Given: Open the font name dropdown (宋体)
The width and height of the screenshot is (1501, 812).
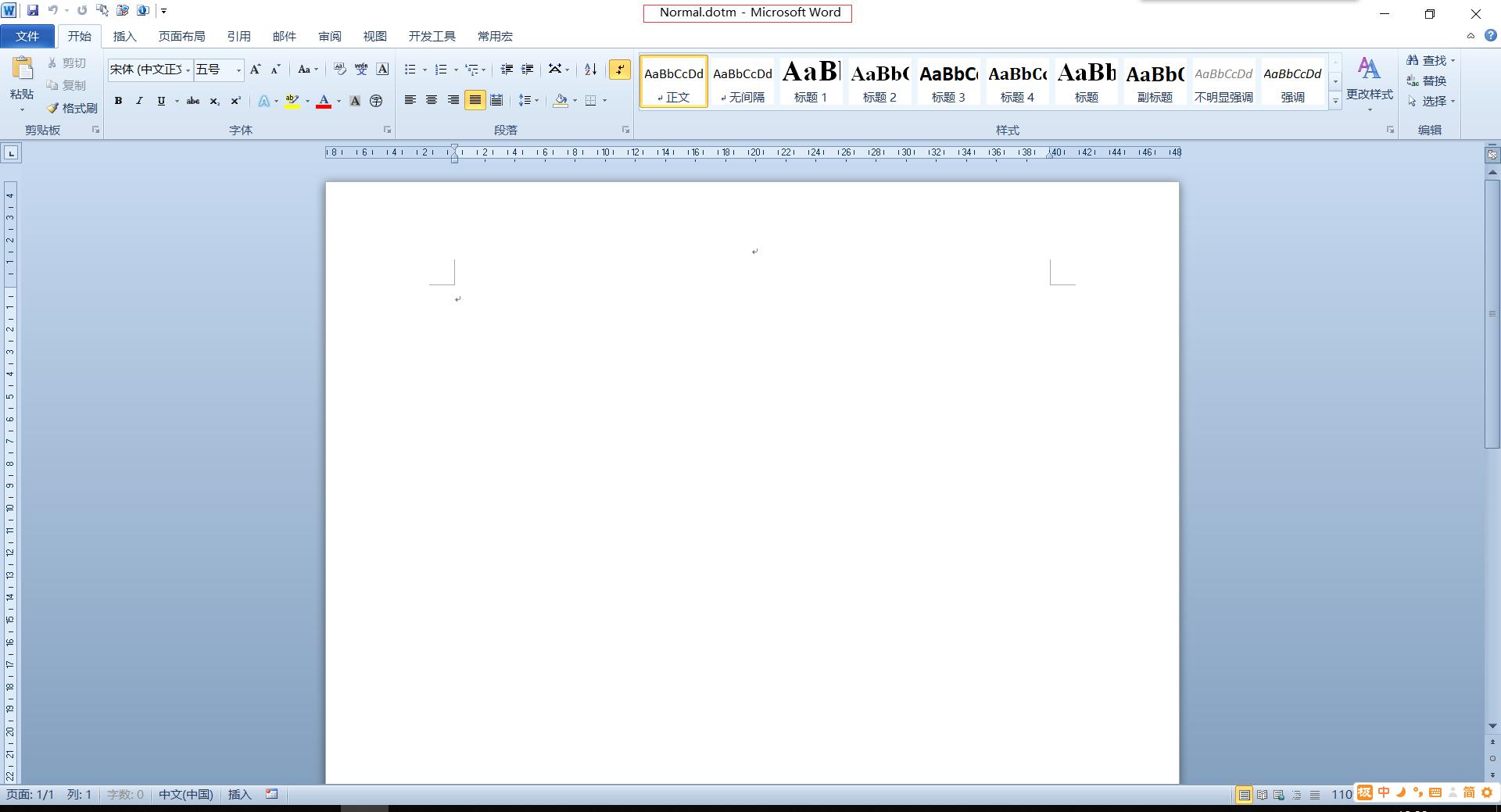Looking at the screenshot, I should (188, 70).
